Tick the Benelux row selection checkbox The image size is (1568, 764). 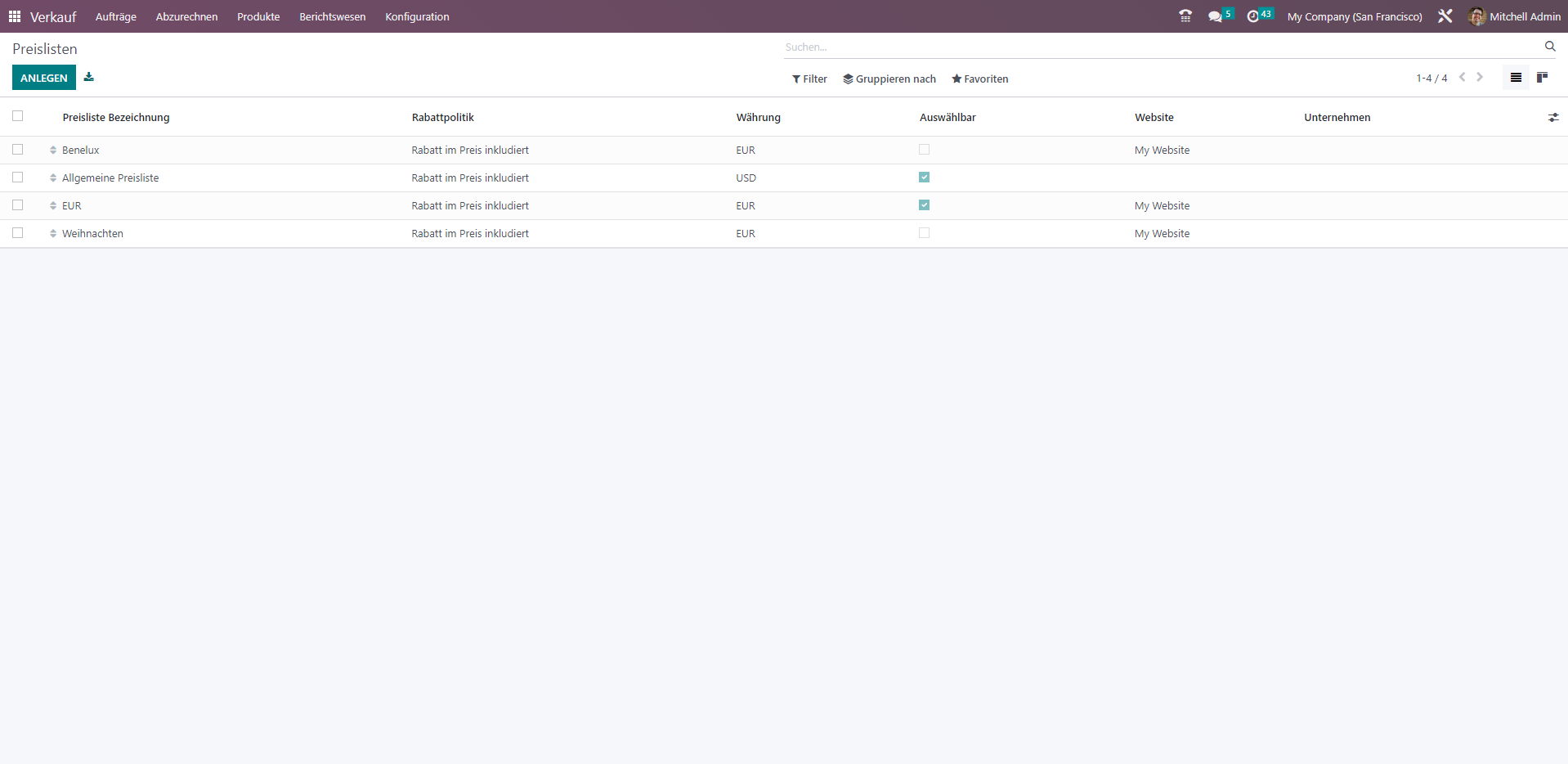click(x=18, y=150)
